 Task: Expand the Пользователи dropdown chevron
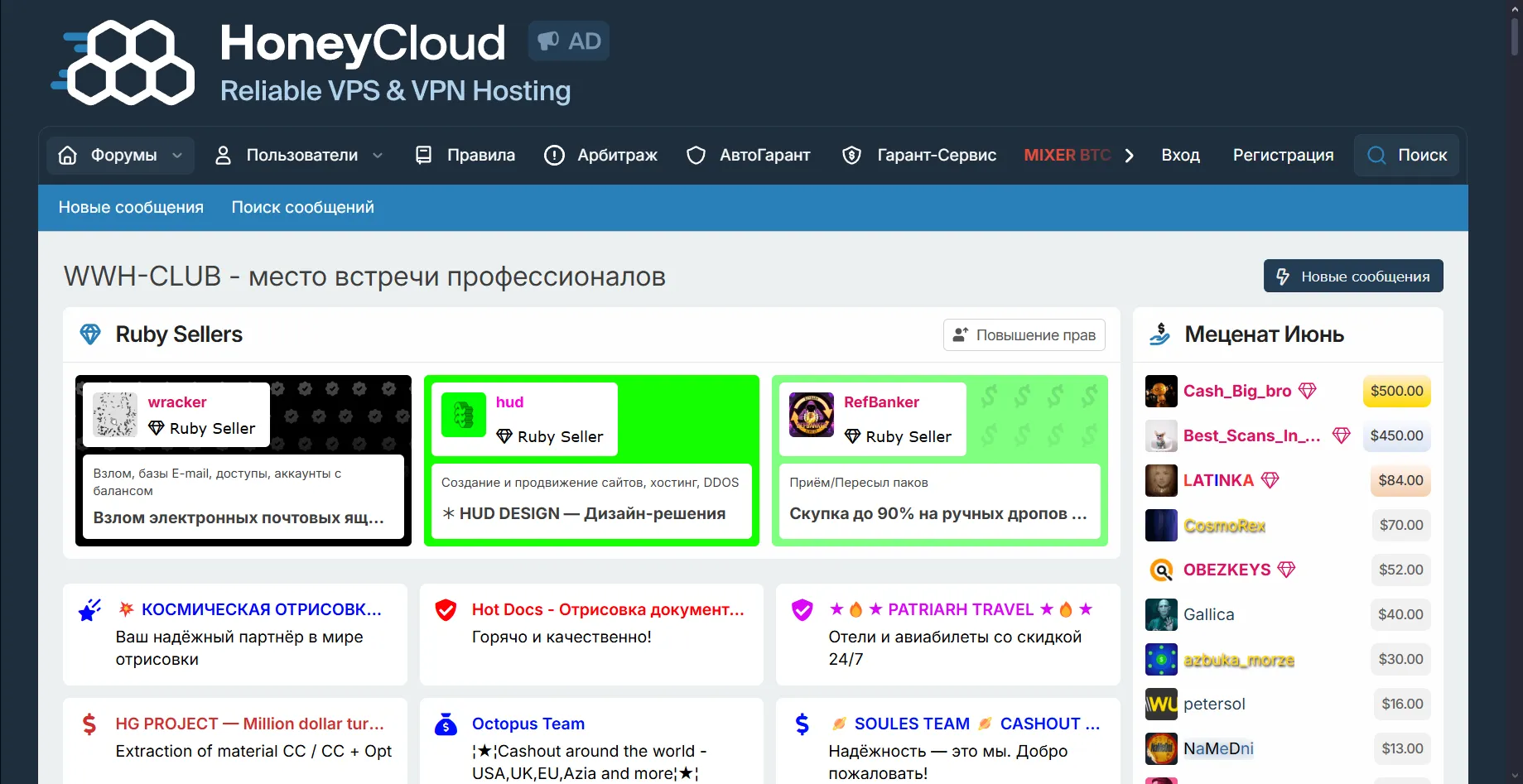point(378,156)
